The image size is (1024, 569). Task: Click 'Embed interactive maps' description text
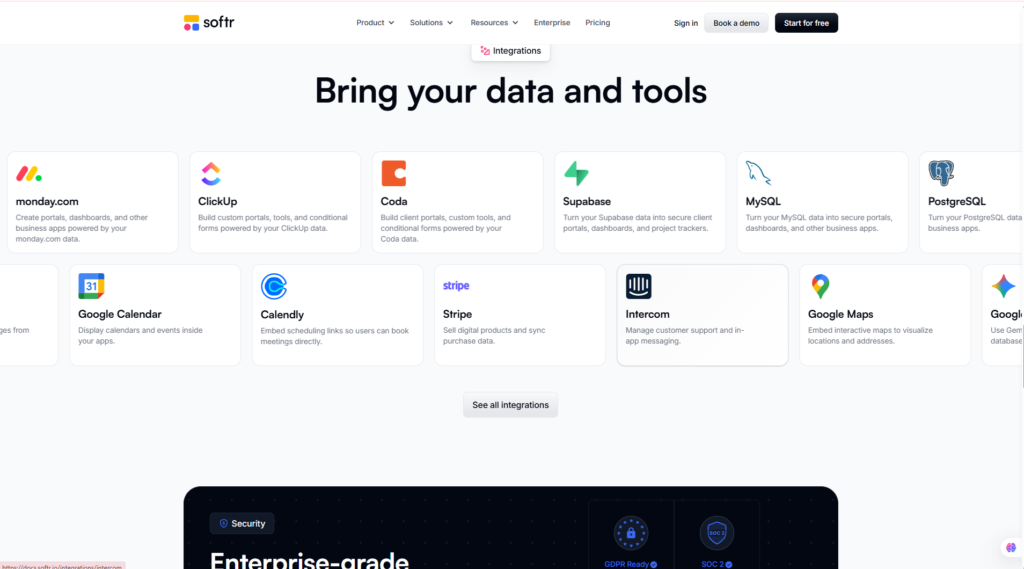pyautogui.click(x=870, y=336)
